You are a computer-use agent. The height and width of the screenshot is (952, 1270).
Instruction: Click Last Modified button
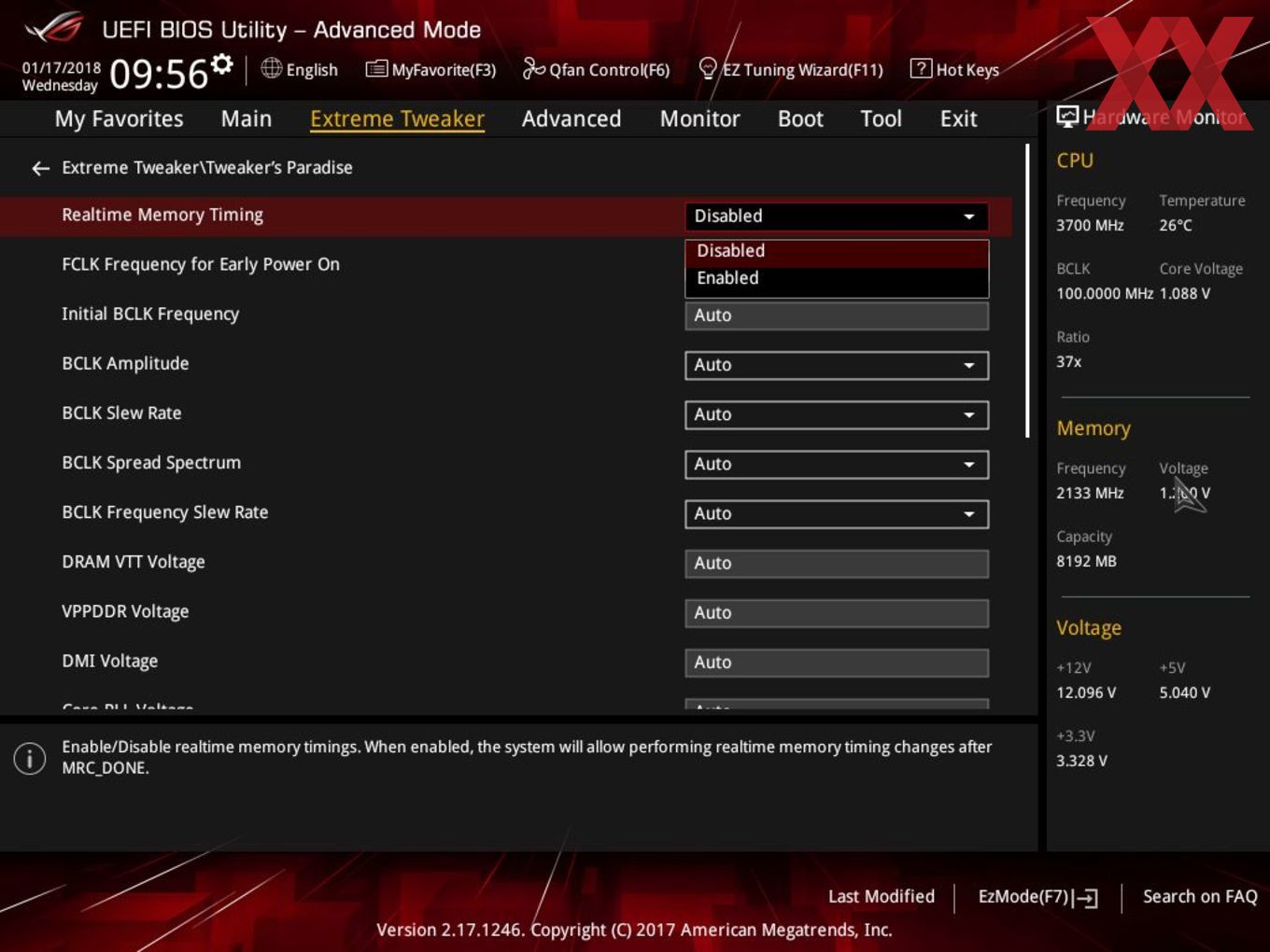(881, 896)
